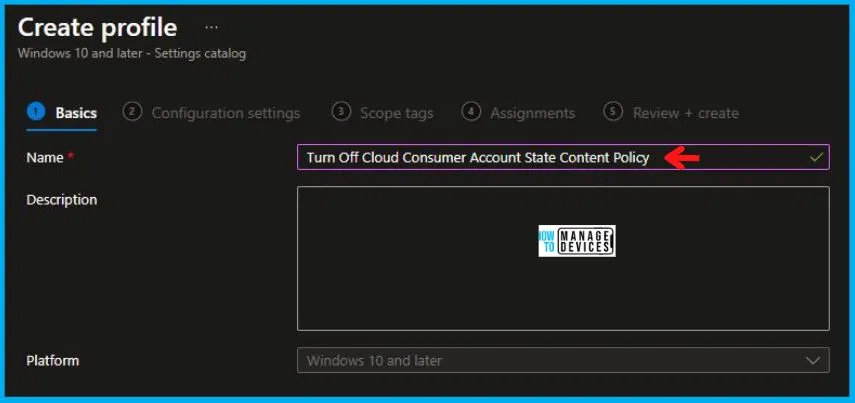855x403 pixels.
Task: Click the 'Create profile' heading text
Action: tap(98, 28)
